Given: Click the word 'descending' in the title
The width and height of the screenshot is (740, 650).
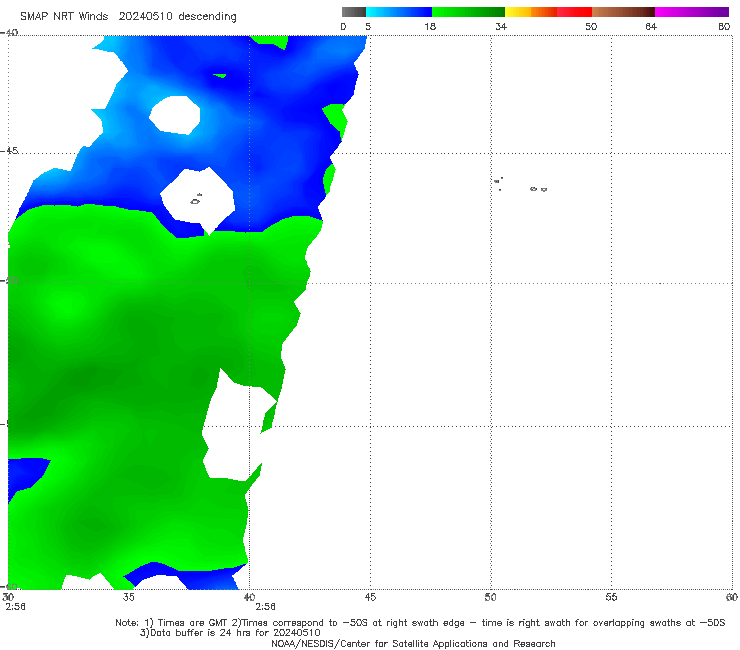Looking at the screenshot, I should pyautogui.click(x=208, y=17).
